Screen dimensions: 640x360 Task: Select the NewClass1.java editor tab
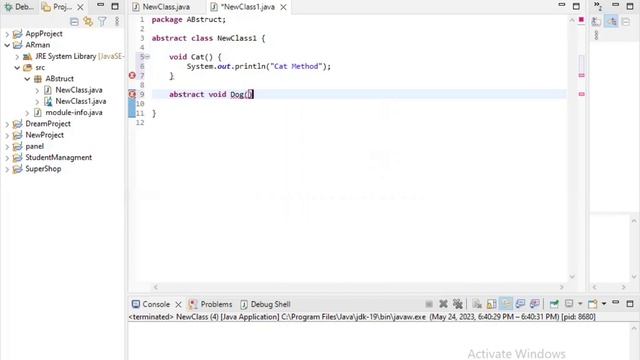click(243, 7)
